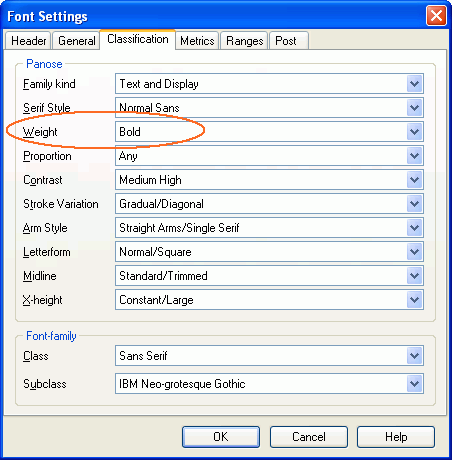Switch to the Header tab

tap(28, 41)
